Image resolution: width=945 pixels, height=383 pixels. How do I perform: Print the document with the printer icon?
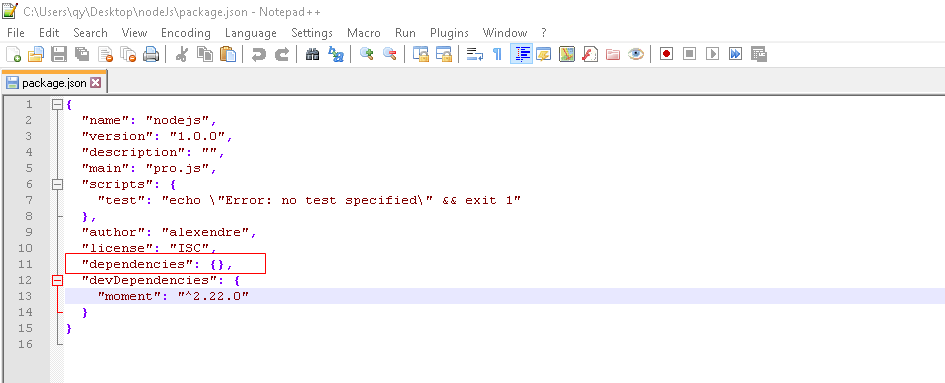pos(151,54)
